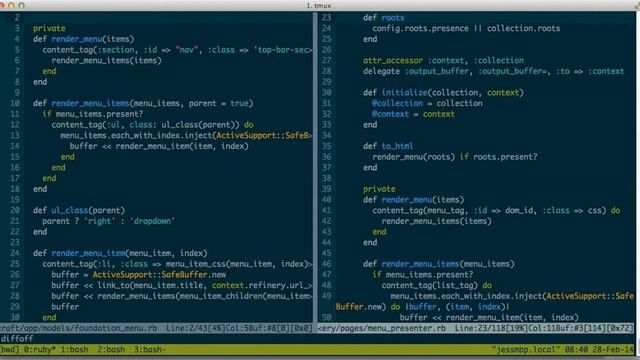Switch to the 3:bash- tmux window
Image resolution: width=640 pixels, height=360 pixels.
click(x=150, y=350)
